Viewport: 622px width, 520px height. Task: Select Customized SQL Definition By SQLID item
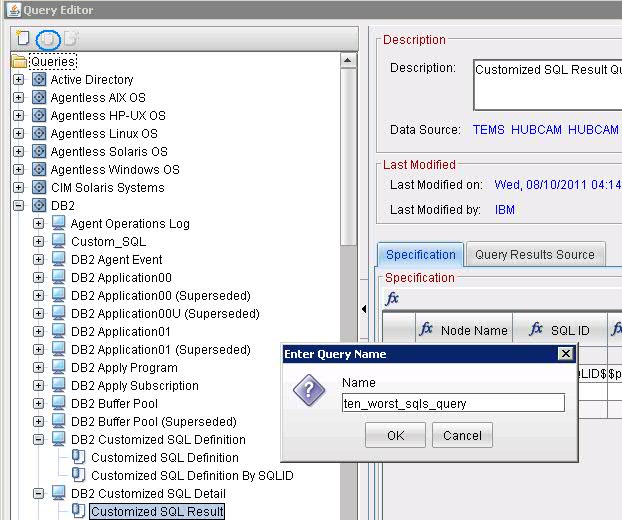pos(192,475)
